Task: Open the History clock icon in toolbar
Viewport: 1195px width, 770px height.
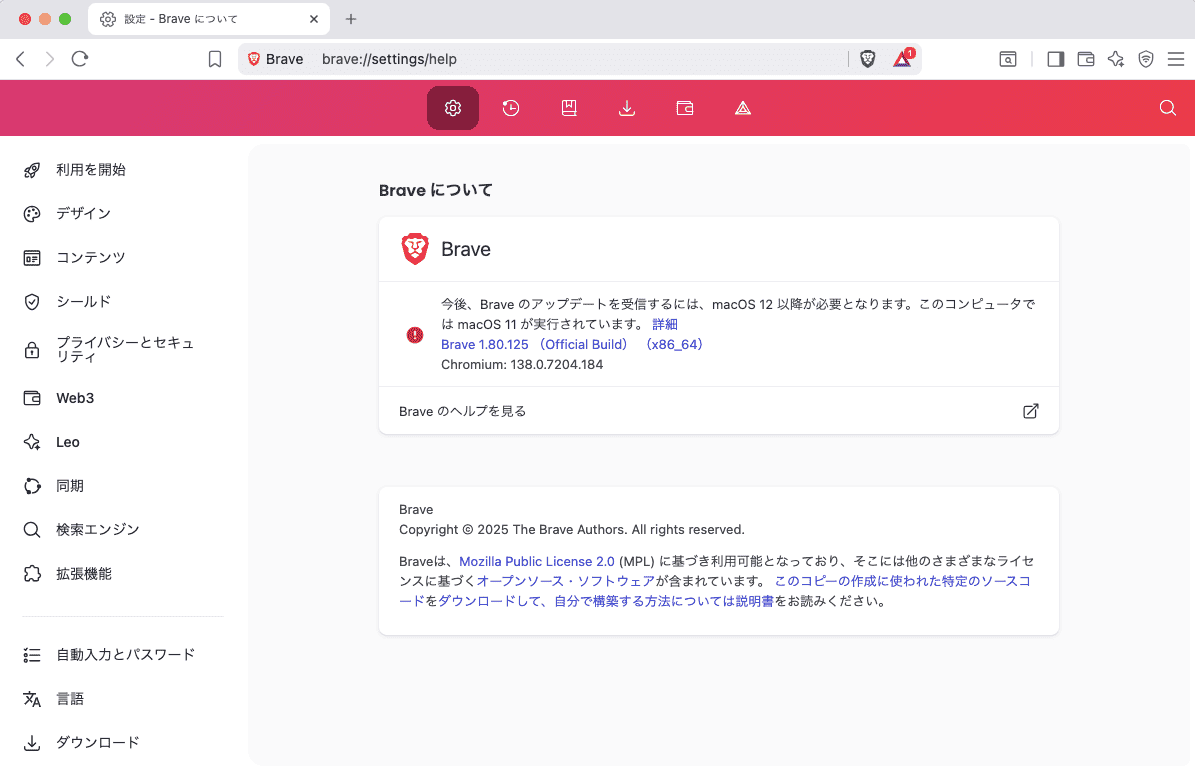Action: tap(511, 108)
